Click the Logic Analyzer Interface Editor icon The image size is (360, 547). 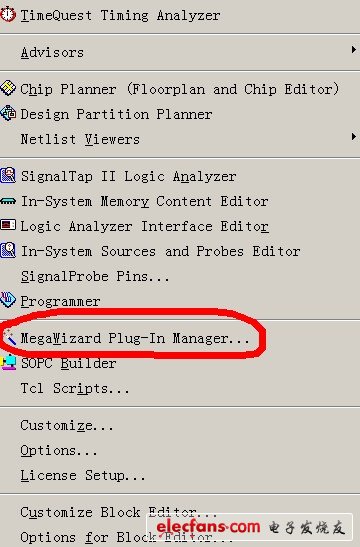[8, 225]
